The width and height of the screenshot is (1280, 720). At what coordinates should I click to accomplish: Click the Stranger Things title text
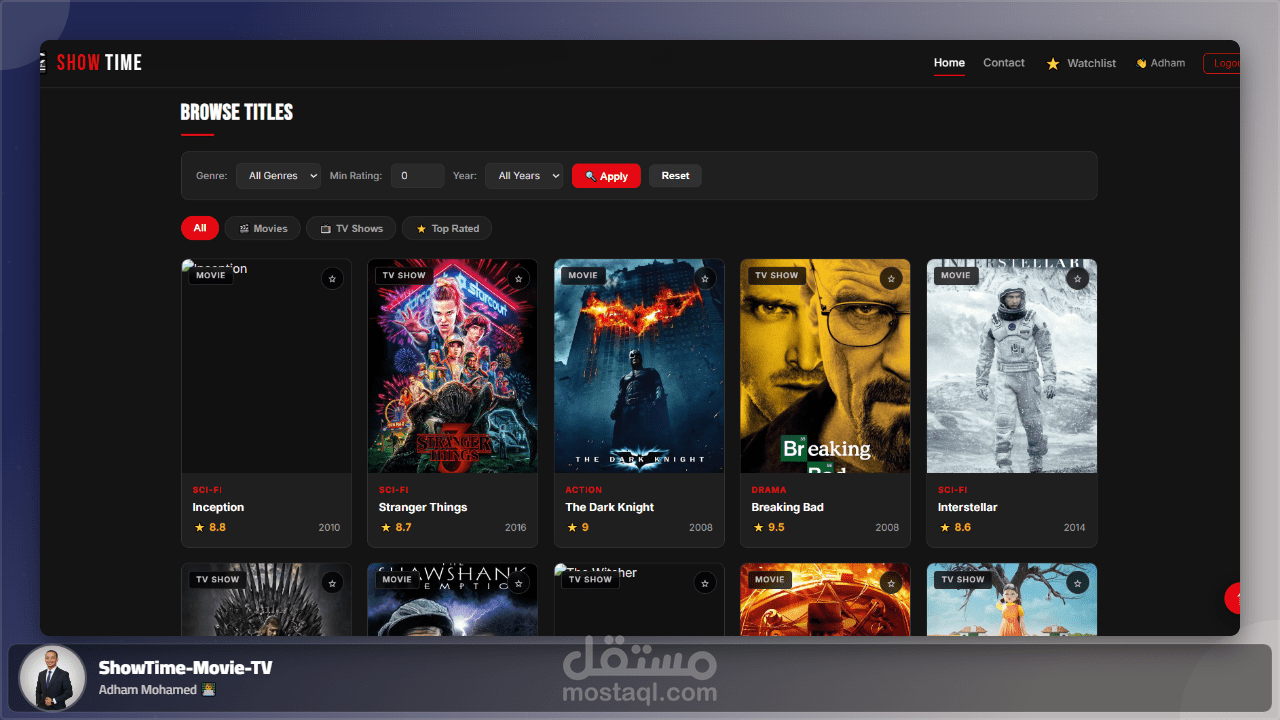click(423, 507)
